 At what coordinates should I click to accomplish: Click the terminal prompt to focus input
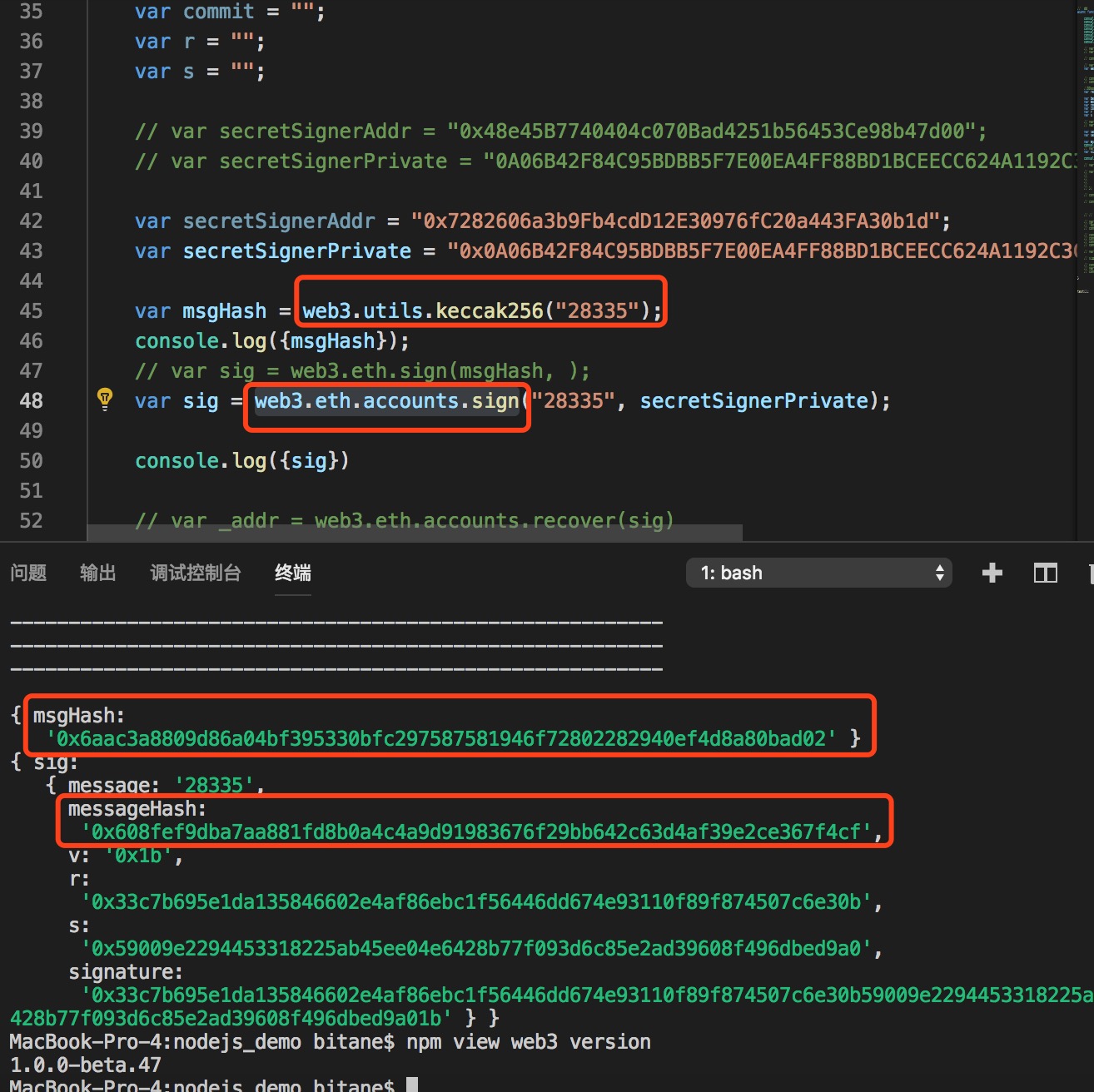click(x=407, y=1085)
